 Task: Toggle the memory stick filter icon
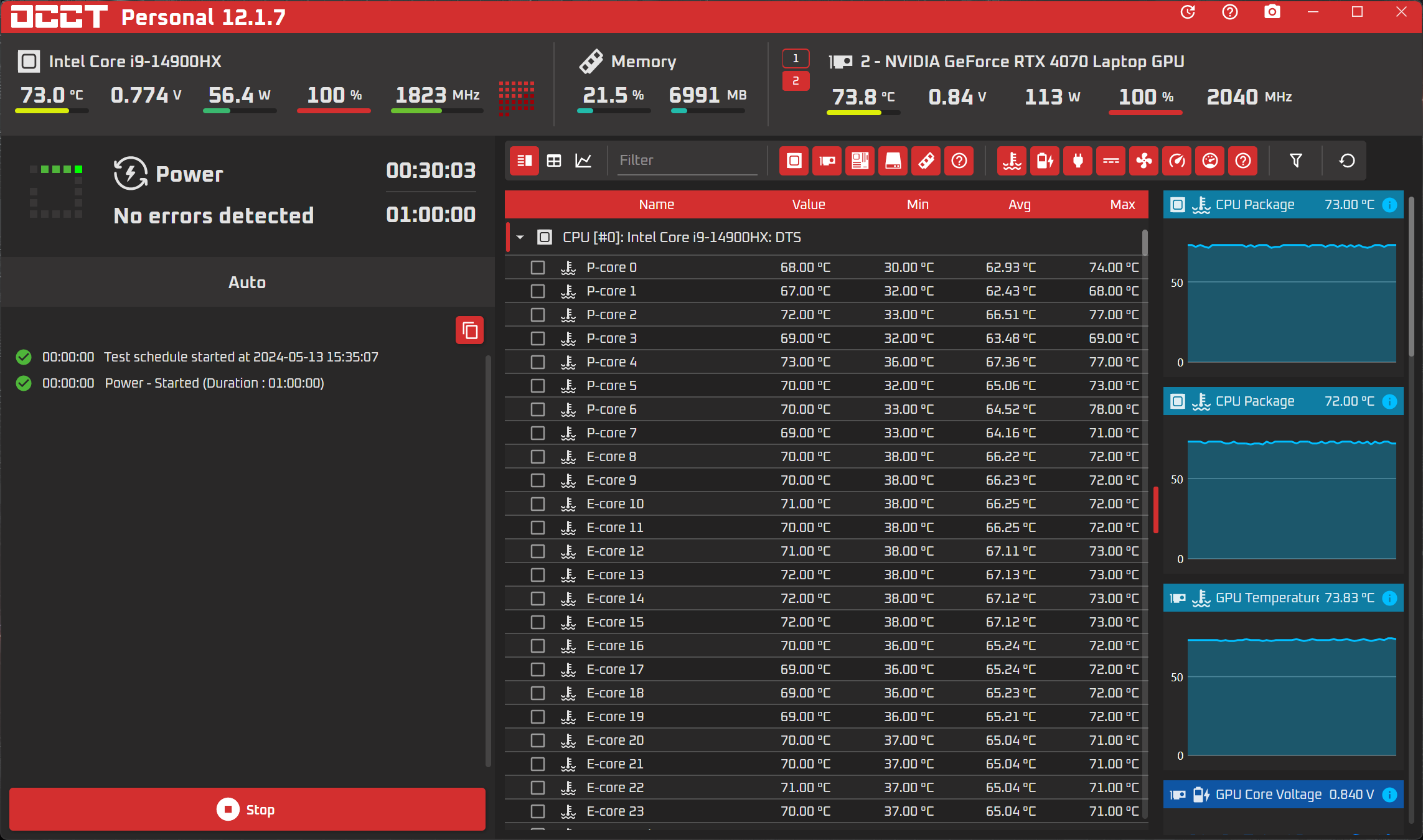(x=926, y=161)
